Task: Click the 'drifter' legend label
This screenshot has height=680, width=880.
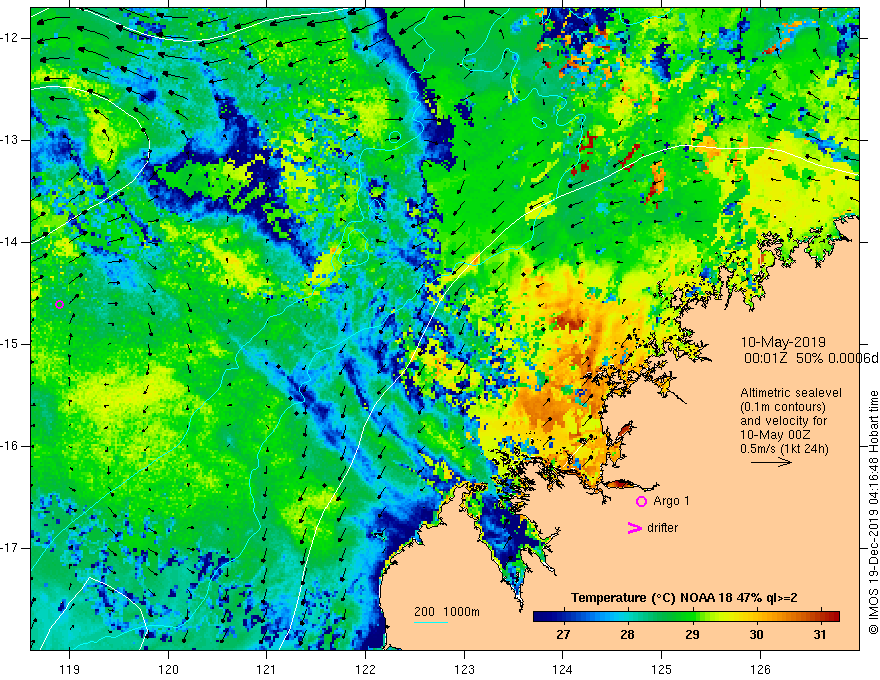Action: tap(662, 528)
